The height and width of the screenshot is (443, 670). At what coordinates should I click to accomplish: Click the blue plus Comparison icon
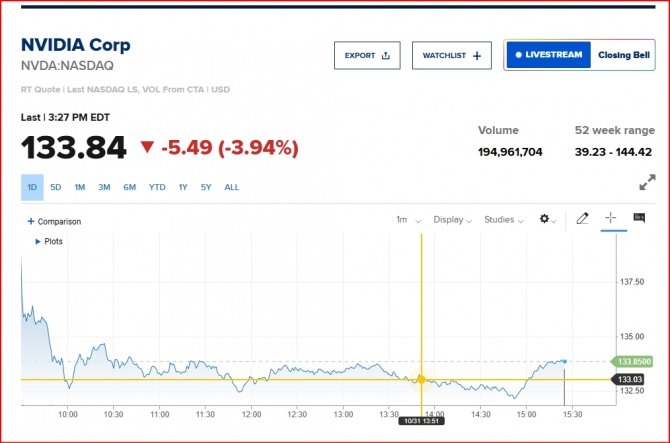[x=31, y=221]
